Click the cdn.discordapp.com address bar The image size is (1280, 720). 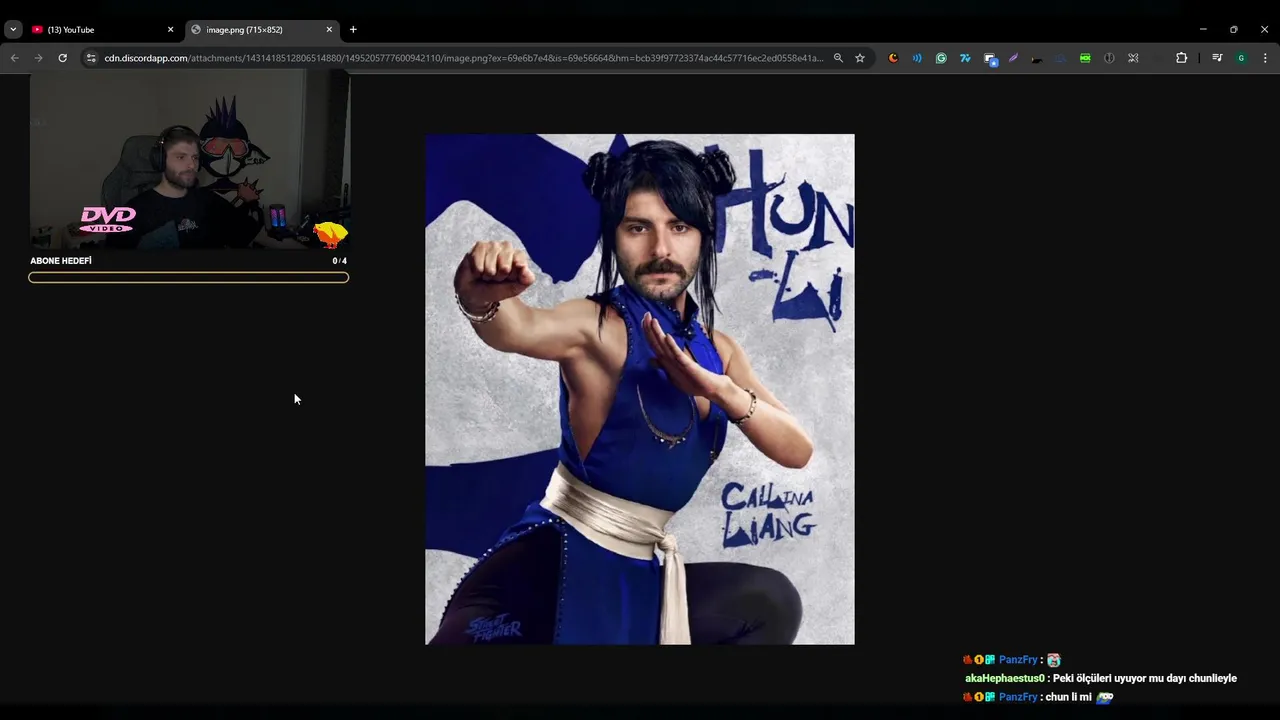coord(464,58)
